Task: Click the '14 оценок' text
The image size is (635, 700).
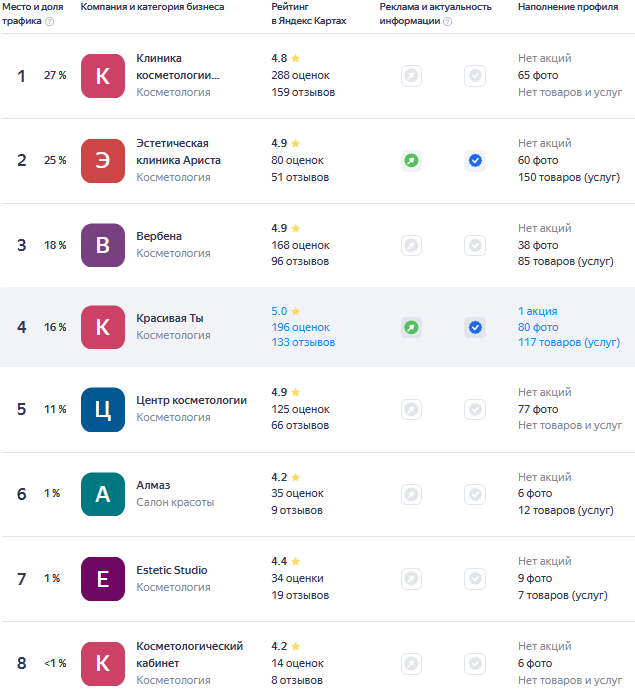Action: [x=297, y=663]
